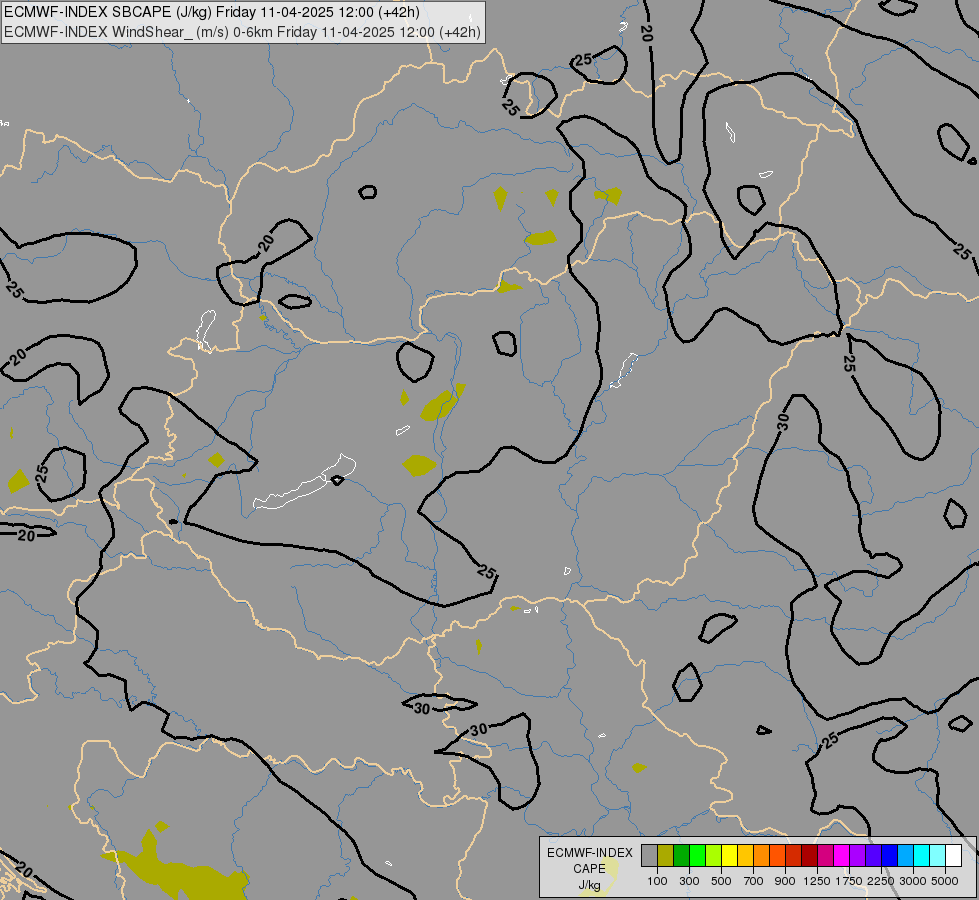Click the orange swatch right of the 700 tick
979x900 pixels.
[761, 855]
